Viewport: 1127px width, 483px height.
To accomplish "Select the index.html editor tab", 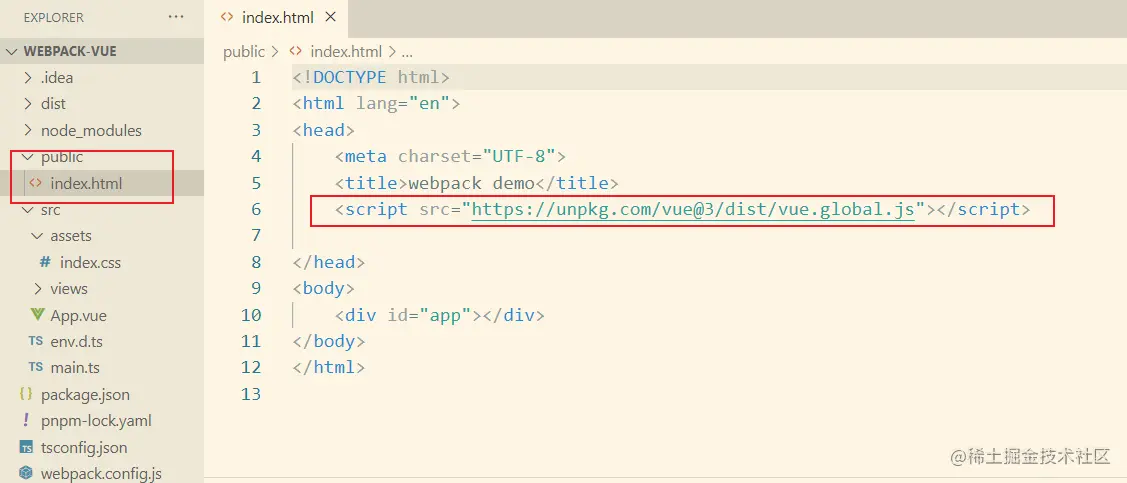I will (278, 17).
